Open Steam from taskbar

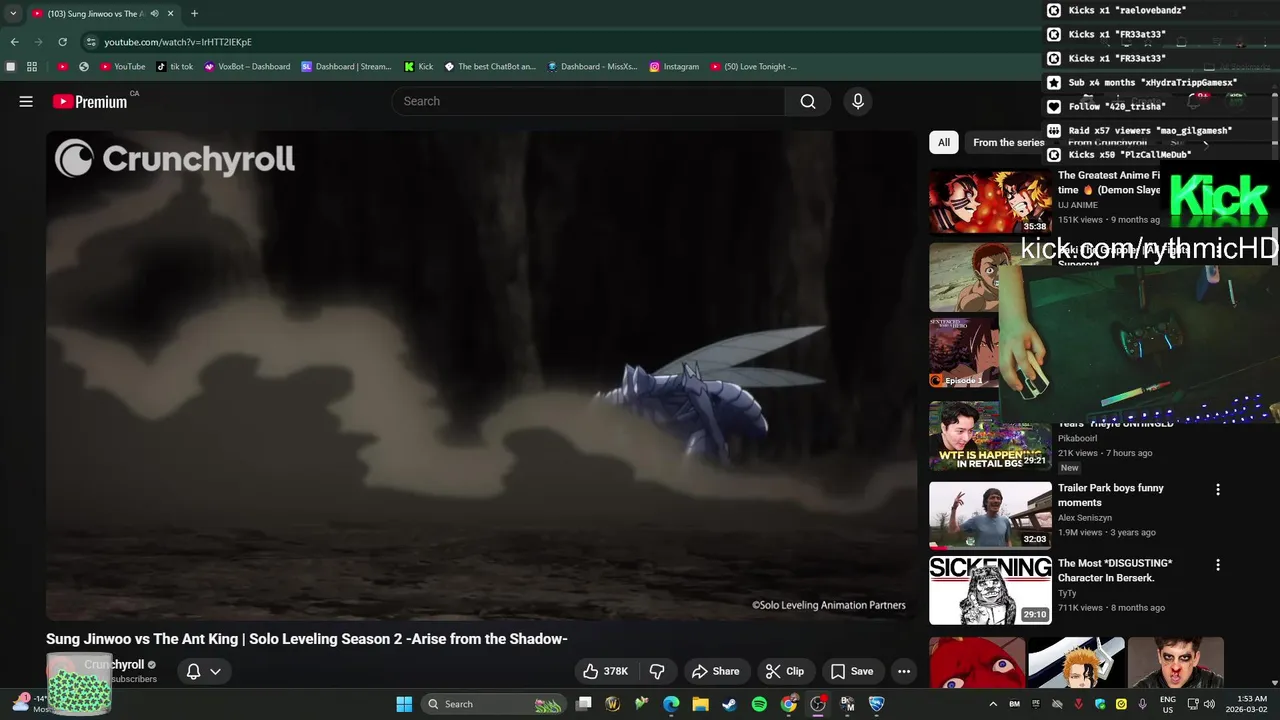pos(730,704)
